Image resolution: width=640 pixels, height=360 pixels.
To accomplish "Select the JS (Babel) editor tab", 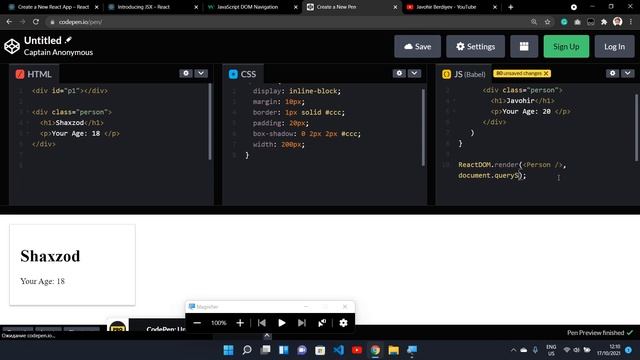I will tap(464, 74).
